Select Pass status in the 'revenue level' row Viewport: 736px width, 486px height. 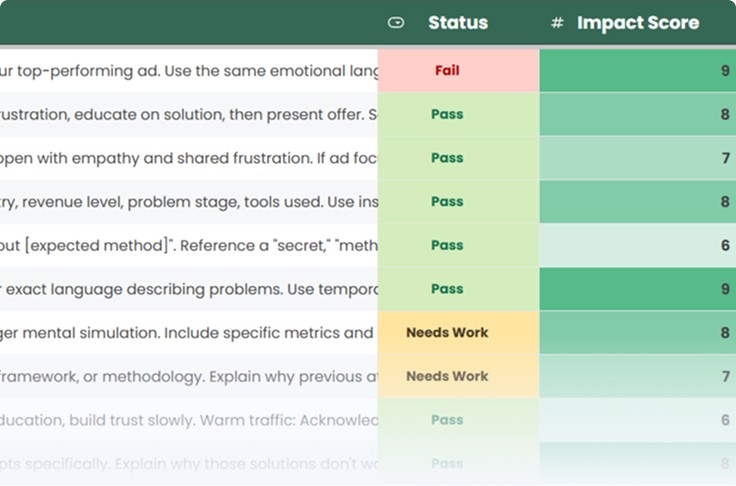[x=447, y=201]
